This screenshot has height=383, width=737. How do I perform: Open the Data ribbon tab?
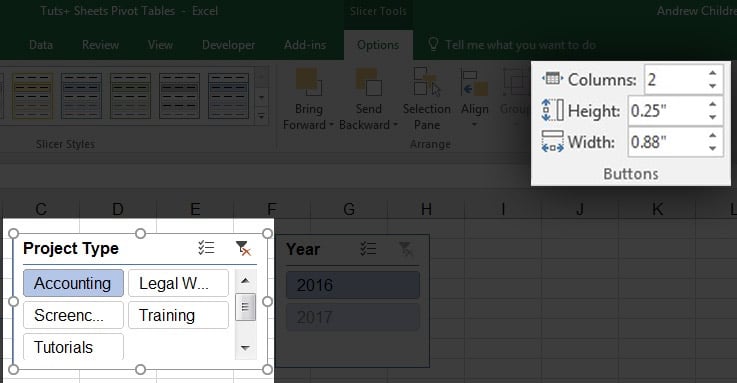point(41,45)
